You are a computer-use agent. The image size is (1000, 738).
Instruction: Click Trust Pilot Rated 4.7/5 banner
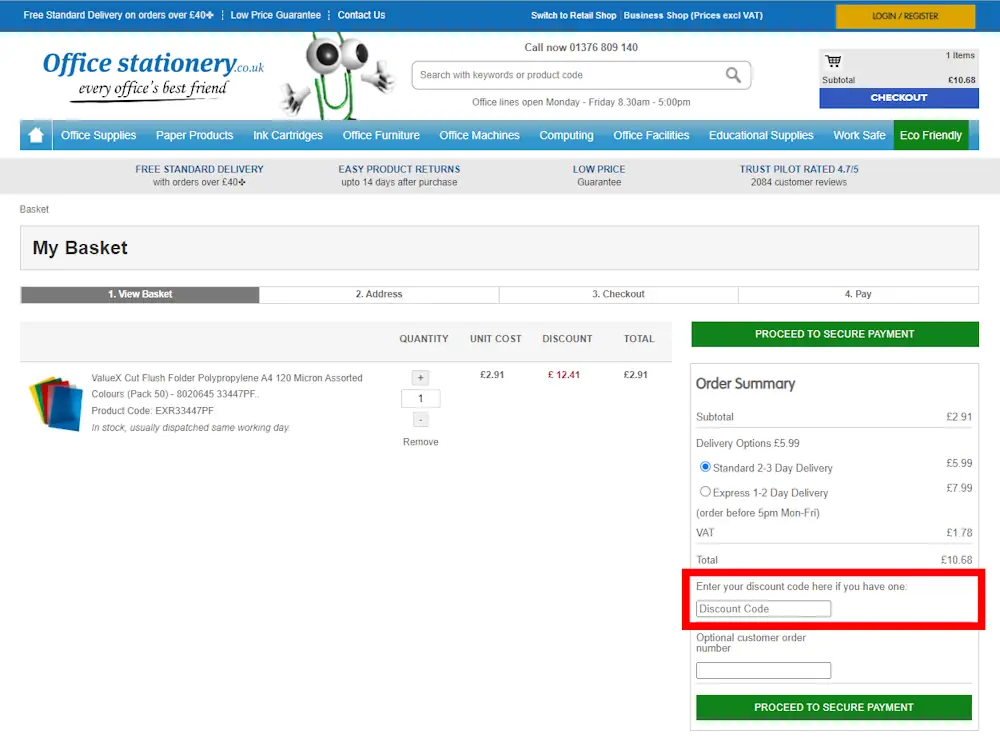pyautogui.click(x=798, y=175)
